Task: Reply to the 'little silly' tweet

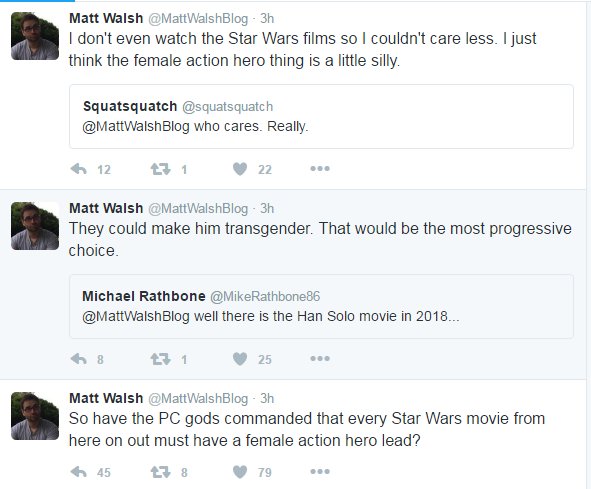Action: pyautogui.click(x=79, y=169)
